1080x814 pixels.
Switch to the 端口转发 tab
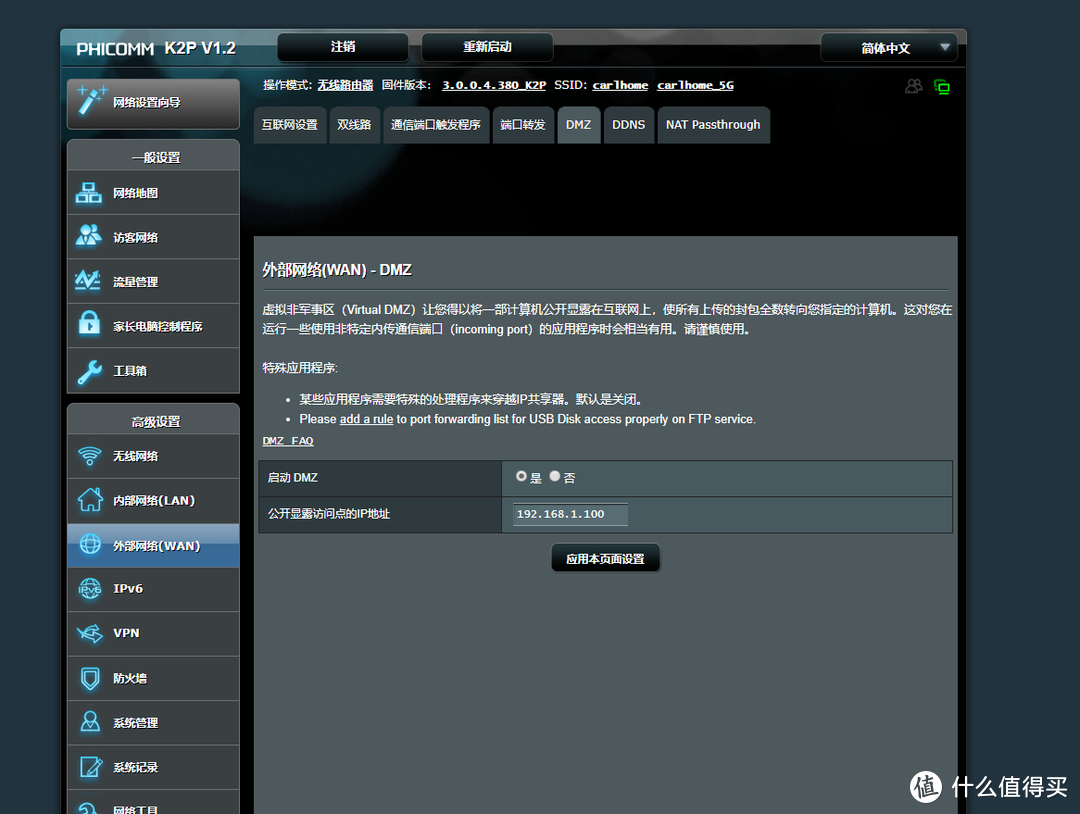523,125
